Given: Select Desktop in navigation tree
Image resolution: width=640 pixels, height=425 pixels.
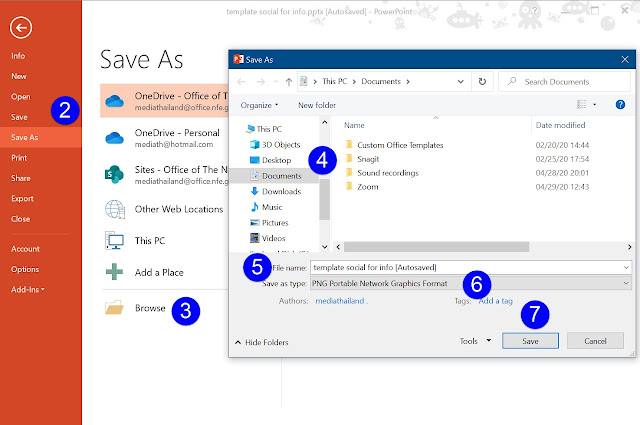Looking at the screenshot, I should tap(270, 160).
